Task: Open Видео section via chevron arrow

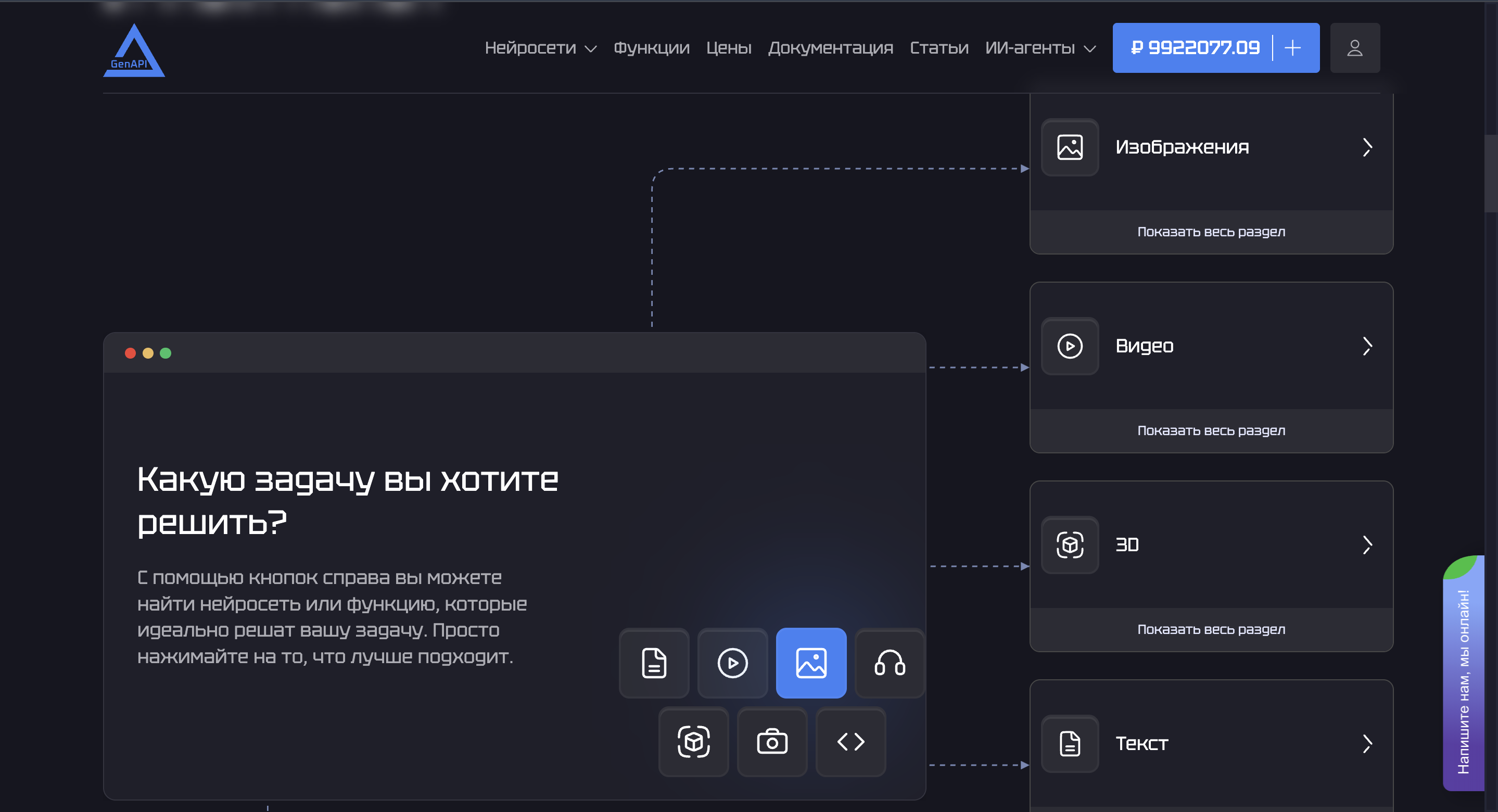Action: (x=1367, y=346)
